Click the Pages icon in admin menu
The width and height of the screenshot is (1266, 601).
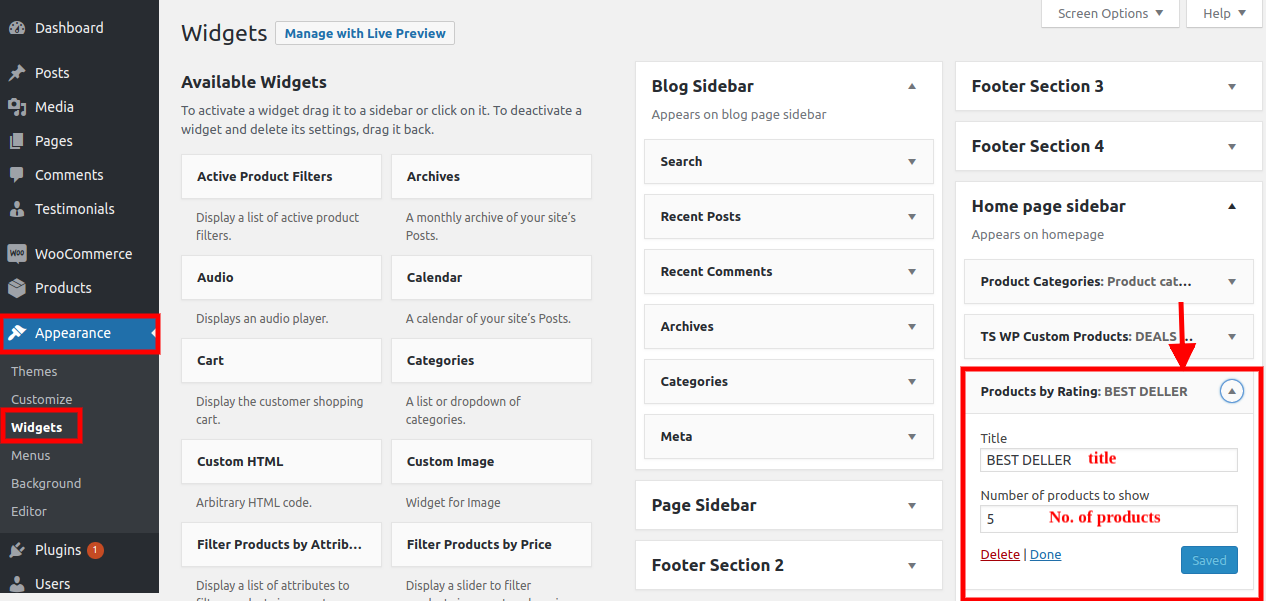point(17,141)
